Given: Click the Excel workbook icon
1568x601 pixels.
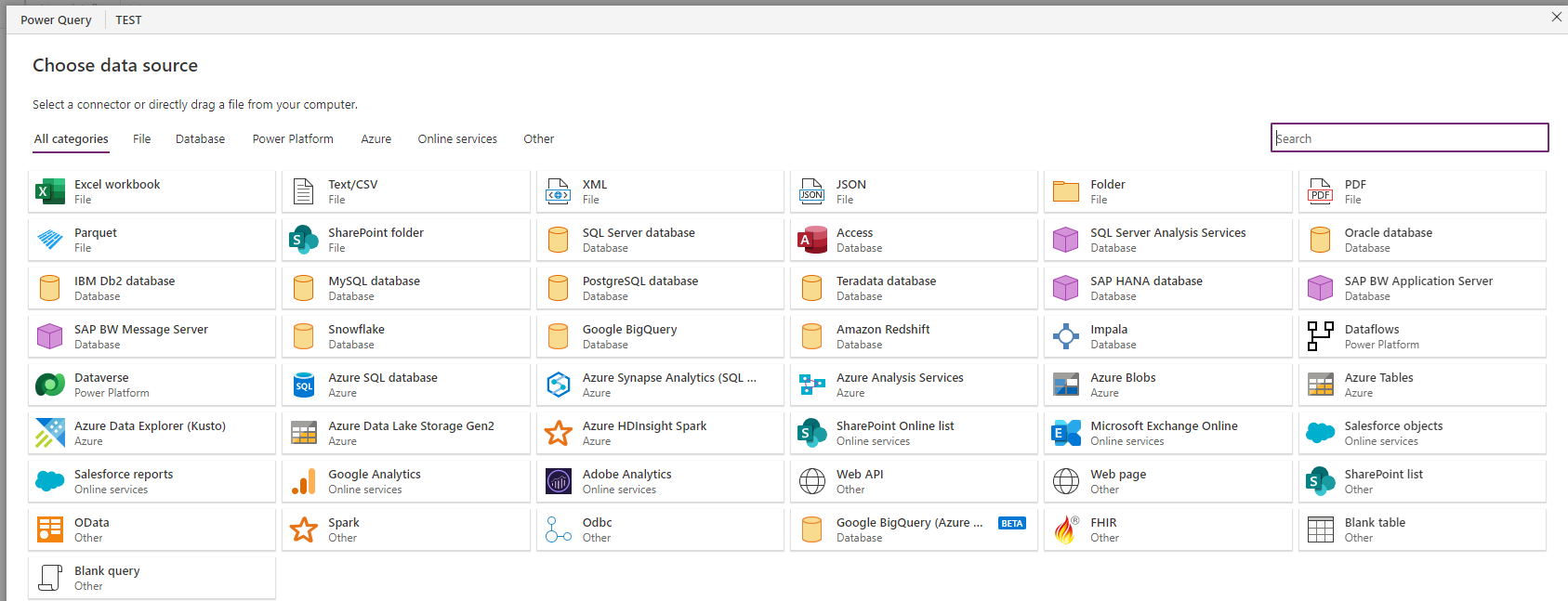Looking at the screenshot, I should [x=50, y=191].
